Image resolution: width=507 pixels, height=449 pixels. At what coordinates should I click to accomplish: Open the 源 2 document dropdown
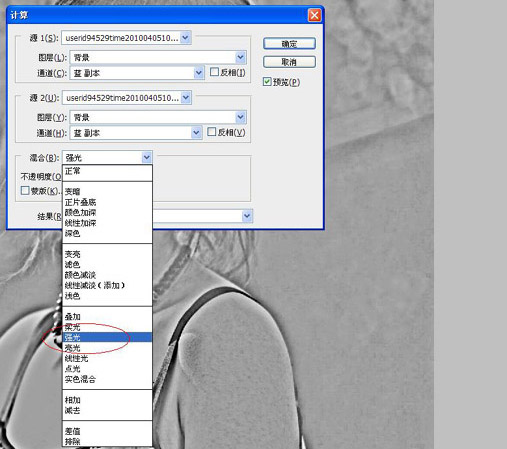coord(186,98)
